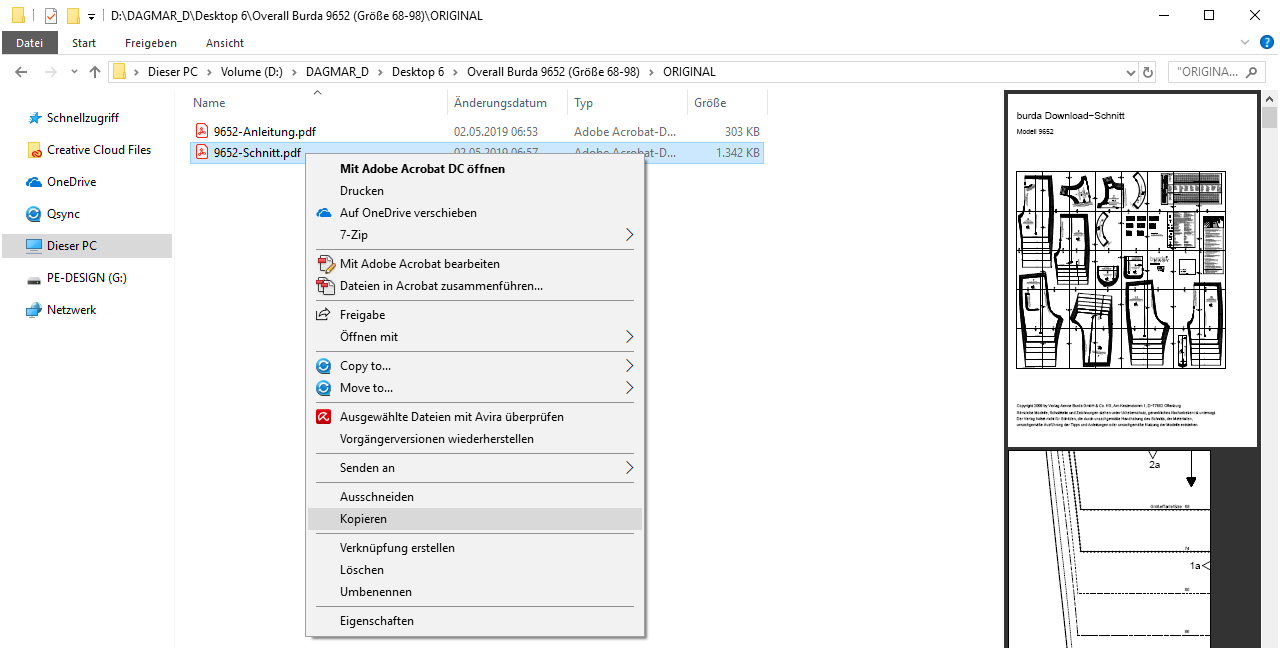The image size is (1280, 648).
Task: Expand the Senden an submenu
Action: pyautogui.click(x=629, y=468)
